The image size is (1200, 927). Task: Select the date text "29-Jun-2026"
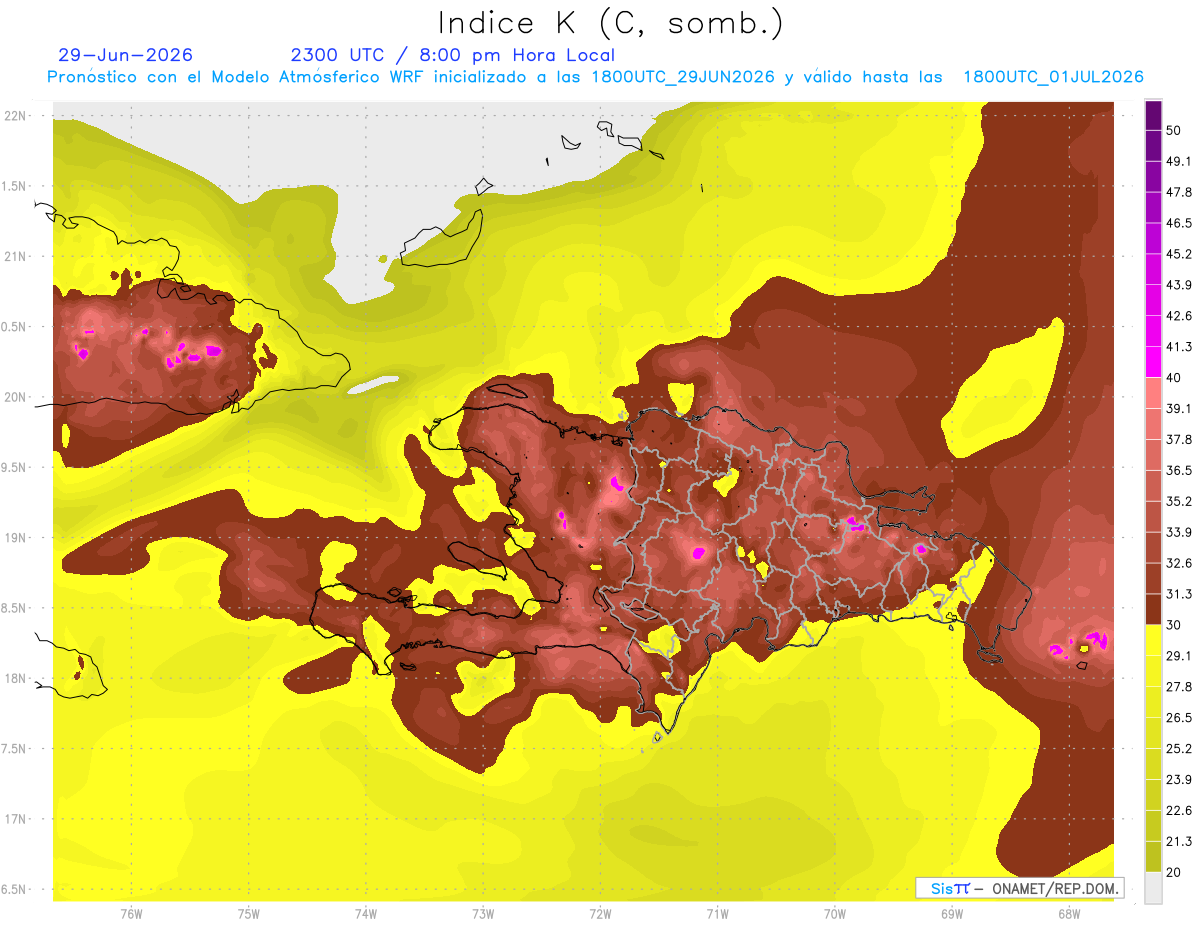(x=125, y=55)
